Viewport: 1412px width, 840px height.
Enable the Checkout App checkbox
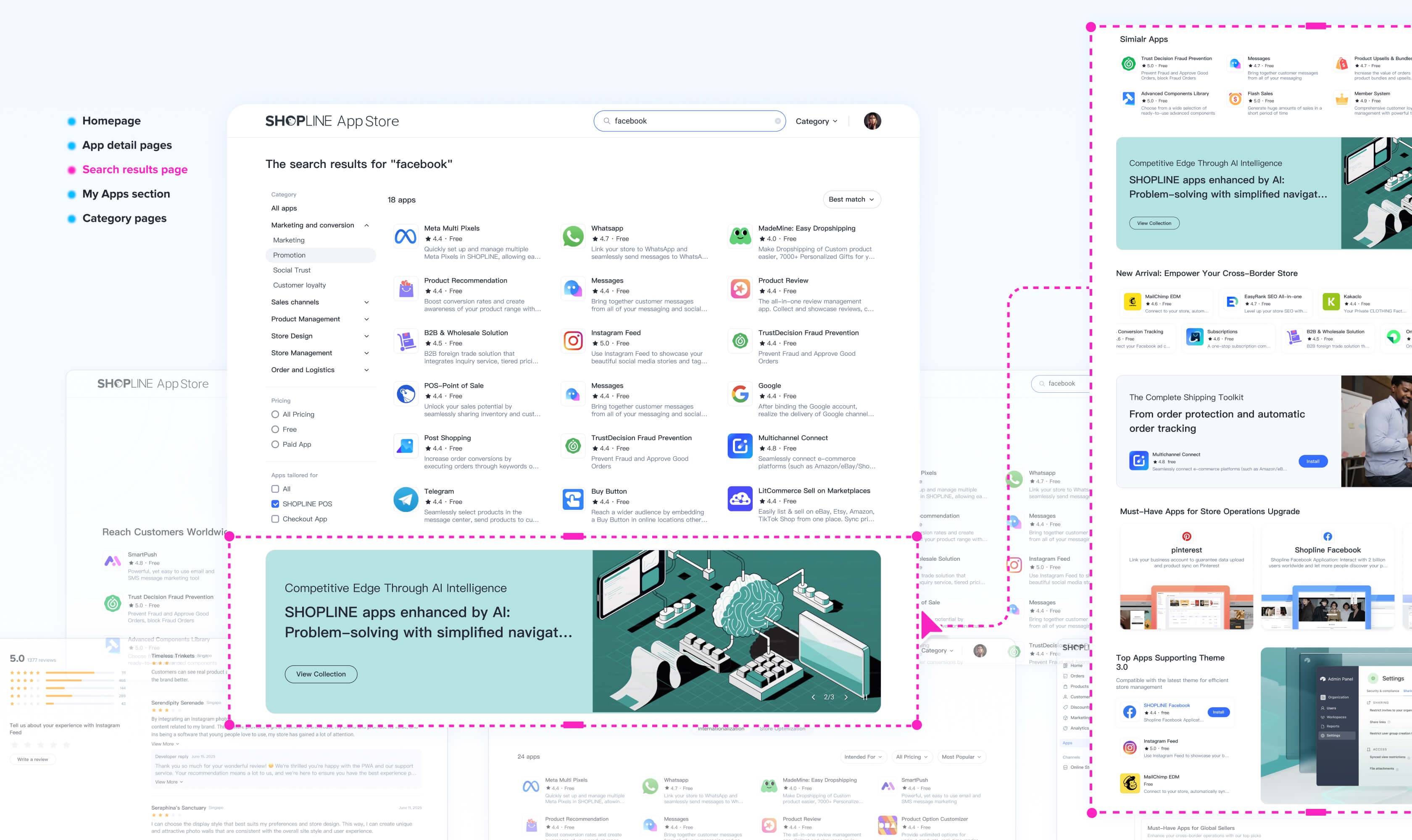[275, 519]
